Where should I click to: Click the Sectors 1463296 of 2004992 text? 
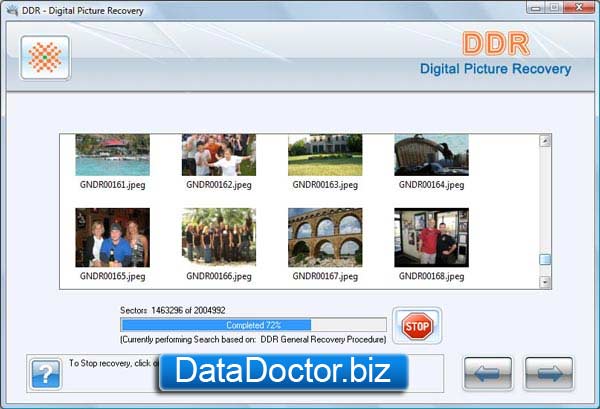click(173, 310)
